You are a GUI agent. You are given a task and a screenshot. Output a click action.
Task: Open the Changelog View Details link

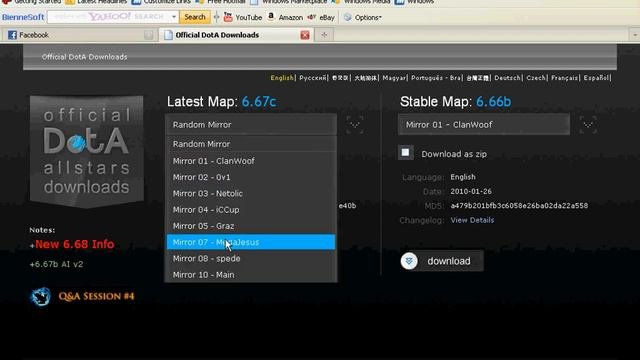472,220
